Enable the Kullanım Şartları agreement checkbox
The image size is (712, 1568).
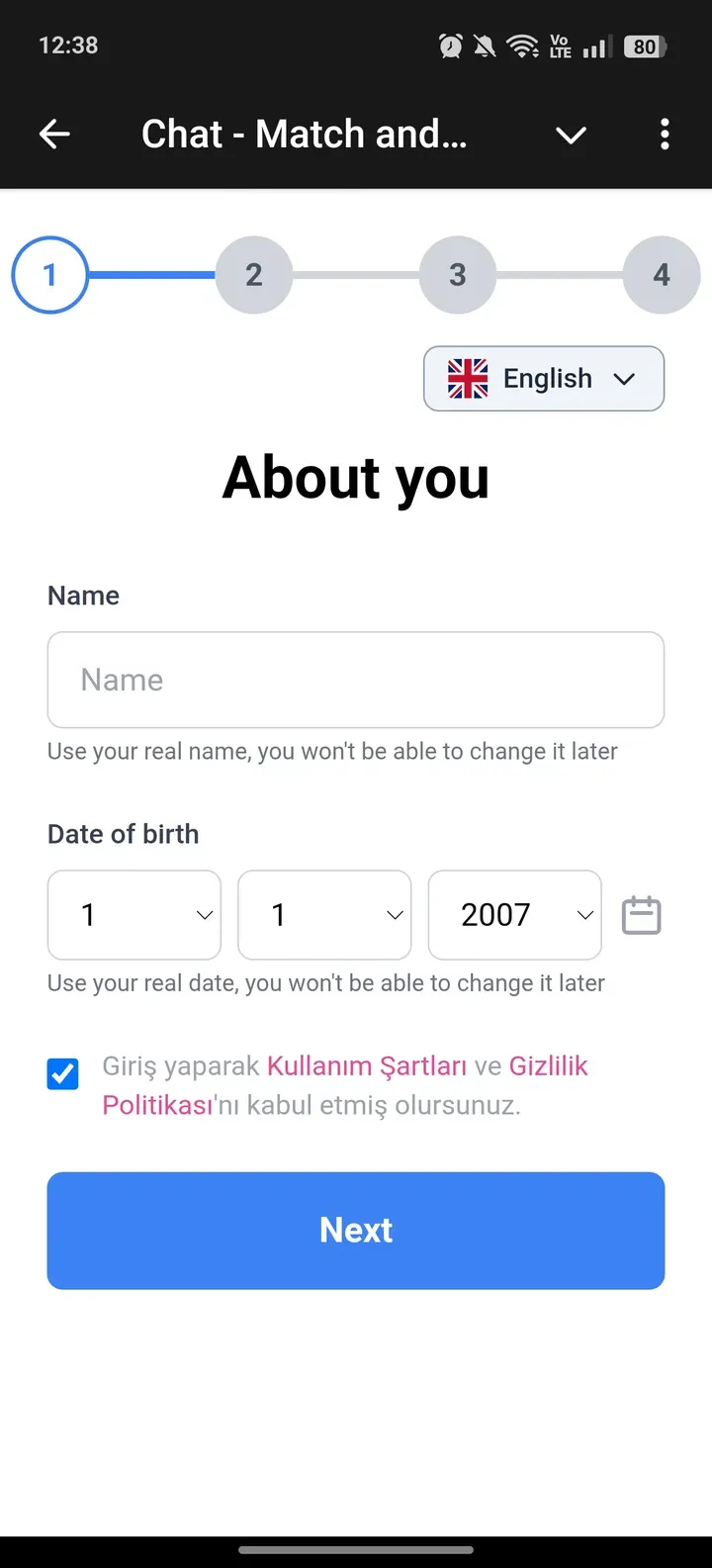(x=62, y=1073)
